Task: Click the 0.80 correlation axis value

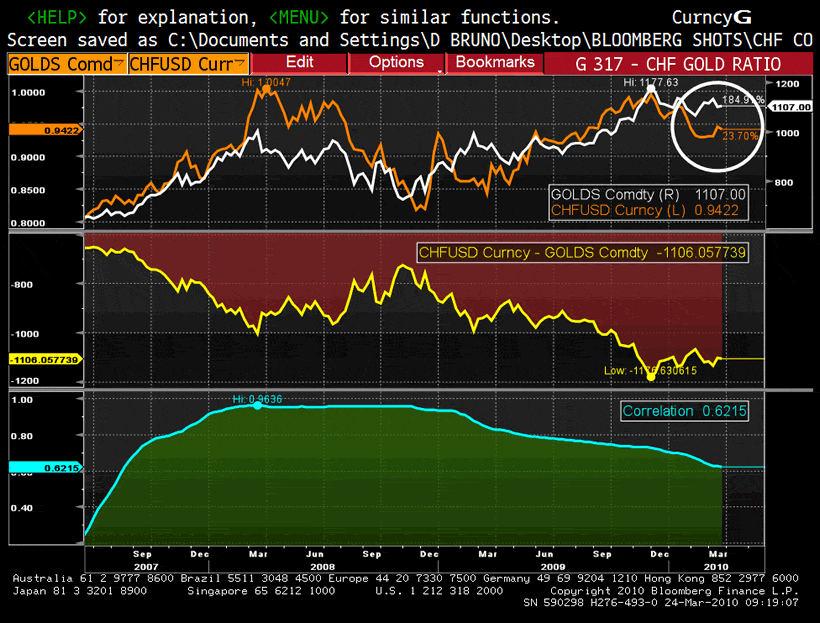Action: click(22, 436)
